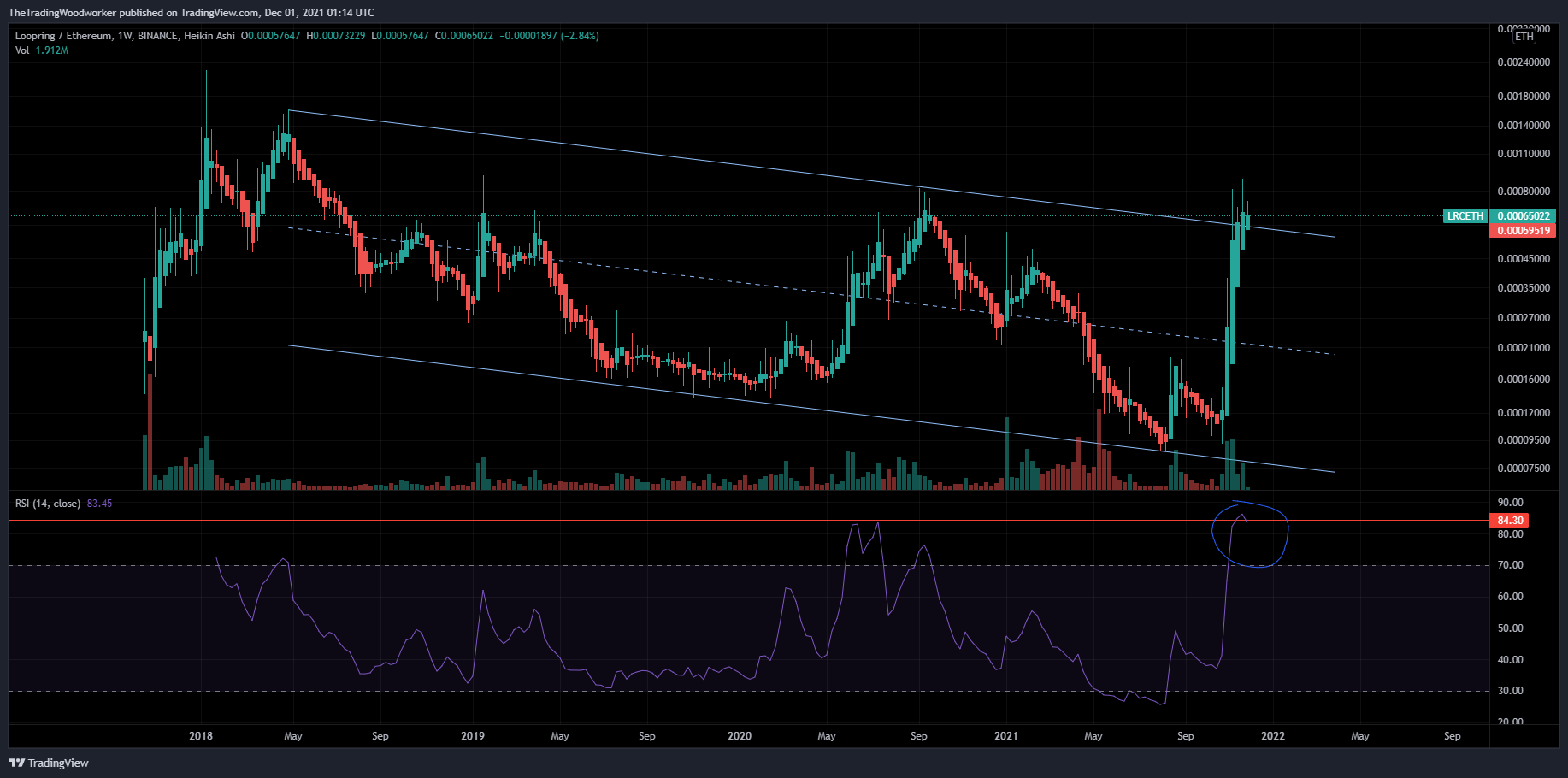Click the 2020 label on the time axis
This screenshot has width=1568, height=778.
click(x=740, y=736)
